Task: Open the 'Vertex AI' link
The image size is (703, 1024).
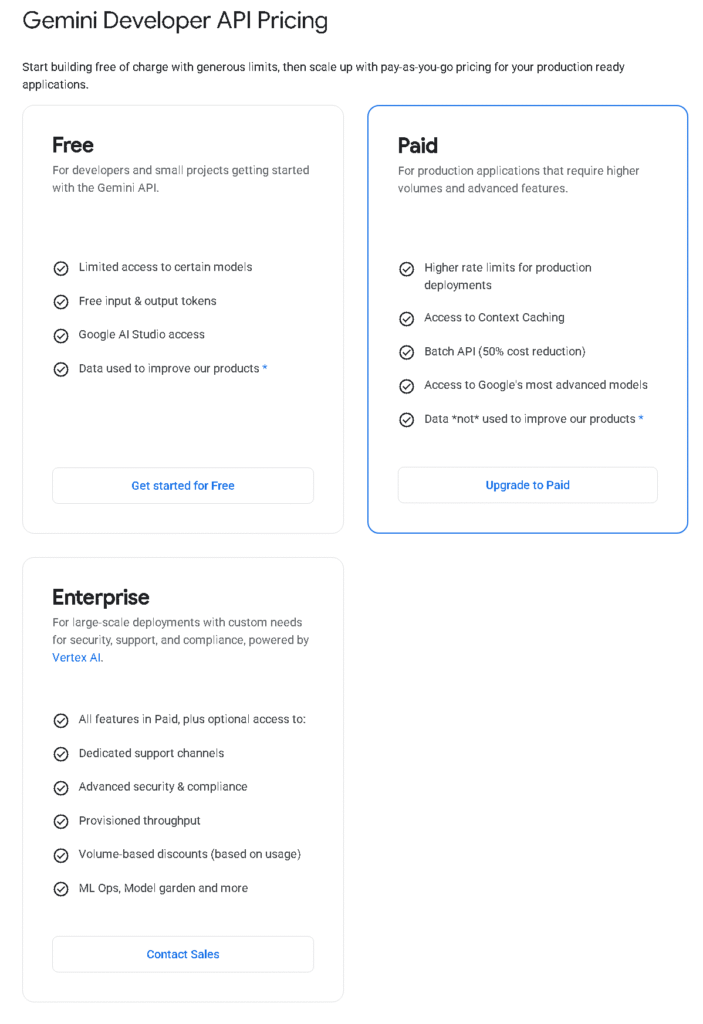Action: coord(76,657)
